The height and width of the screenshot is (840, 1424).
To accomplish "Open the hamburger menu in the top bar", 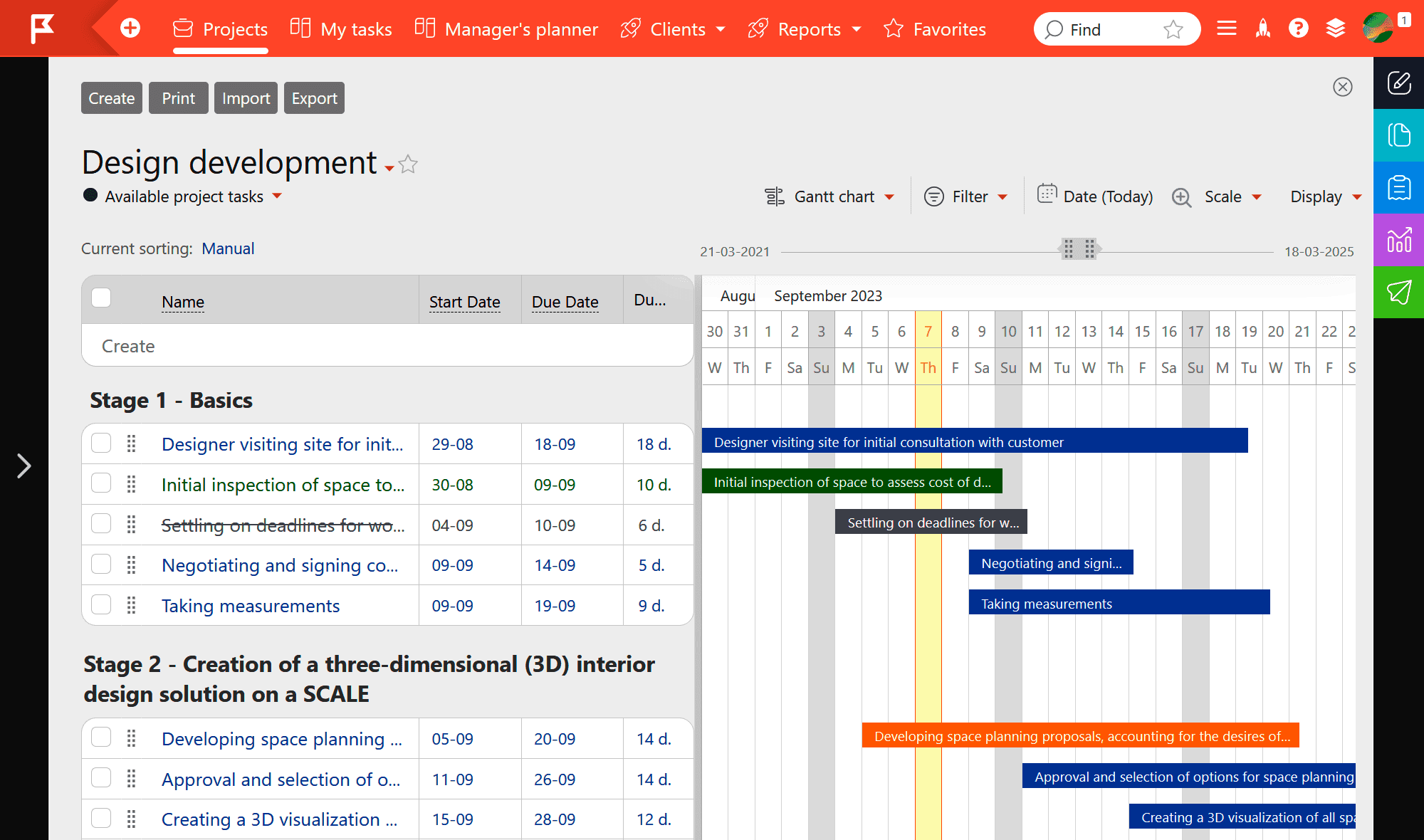I will [1226, 28].
